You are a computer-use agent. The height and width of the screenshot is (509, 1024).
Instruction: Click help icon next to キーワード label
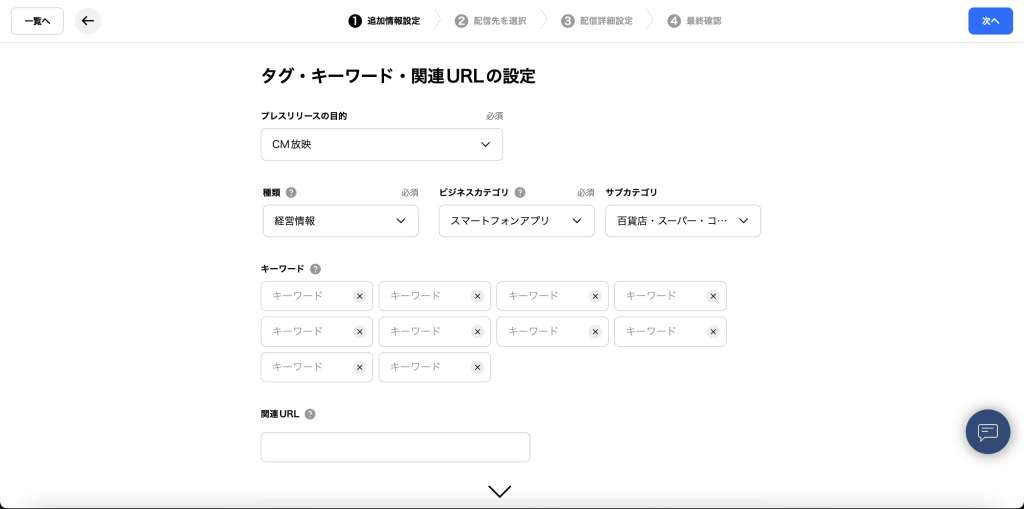(x=315, y=269)
